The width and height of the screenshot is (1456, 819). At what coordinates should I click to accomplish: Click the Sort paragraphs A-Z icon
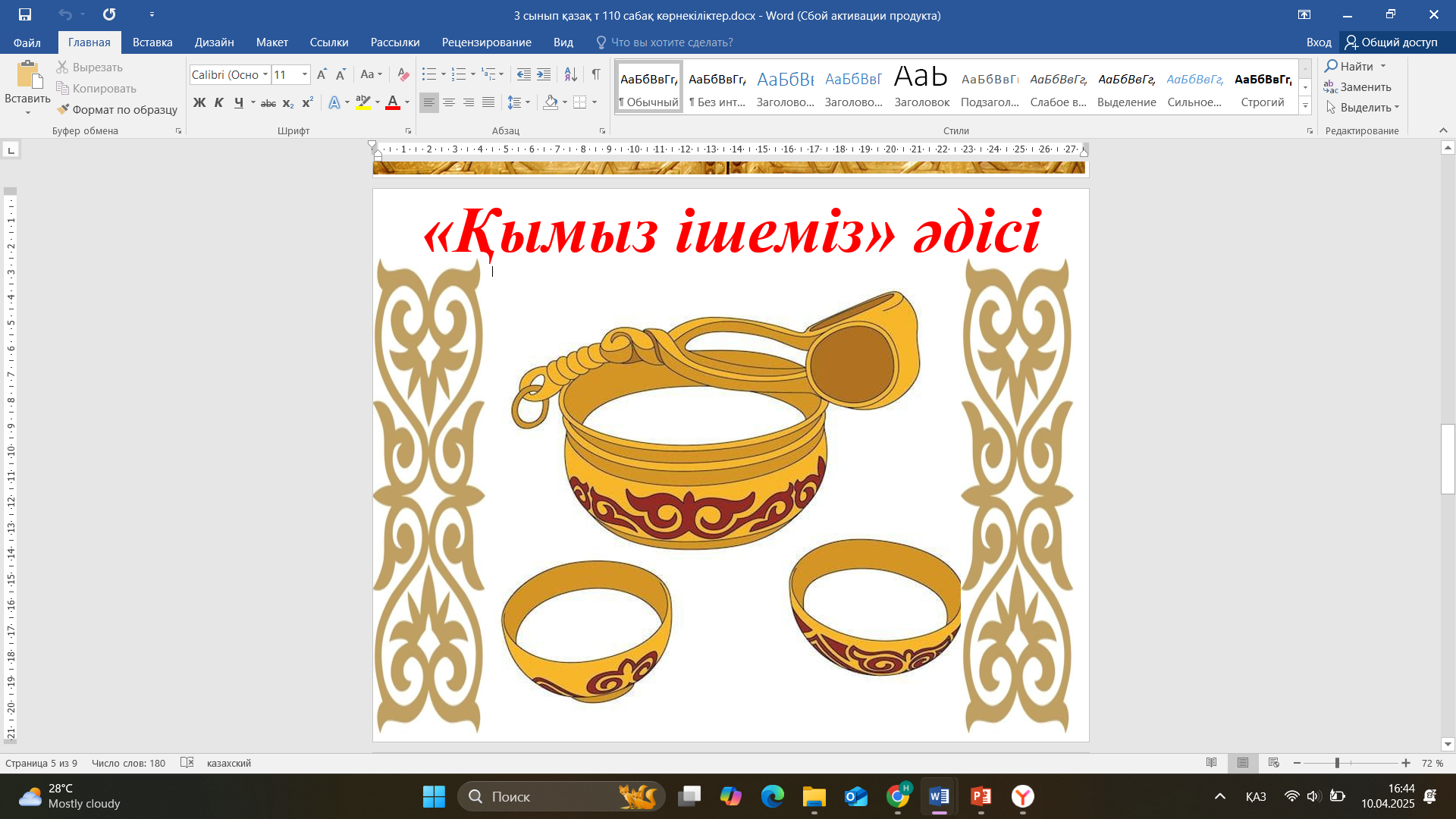tap(571, 74)
